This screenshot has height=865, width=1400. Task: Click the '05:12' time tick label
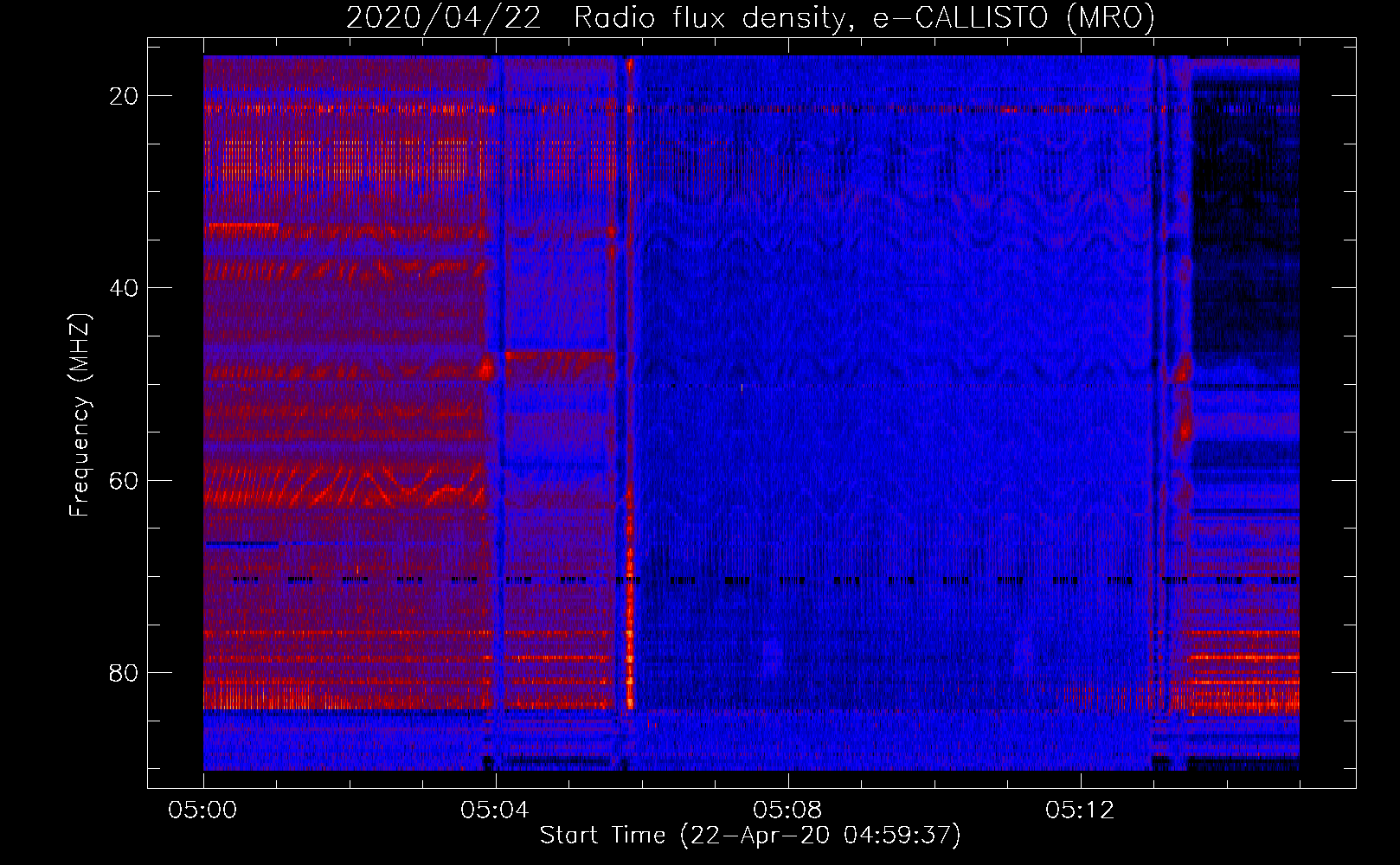1080,811
